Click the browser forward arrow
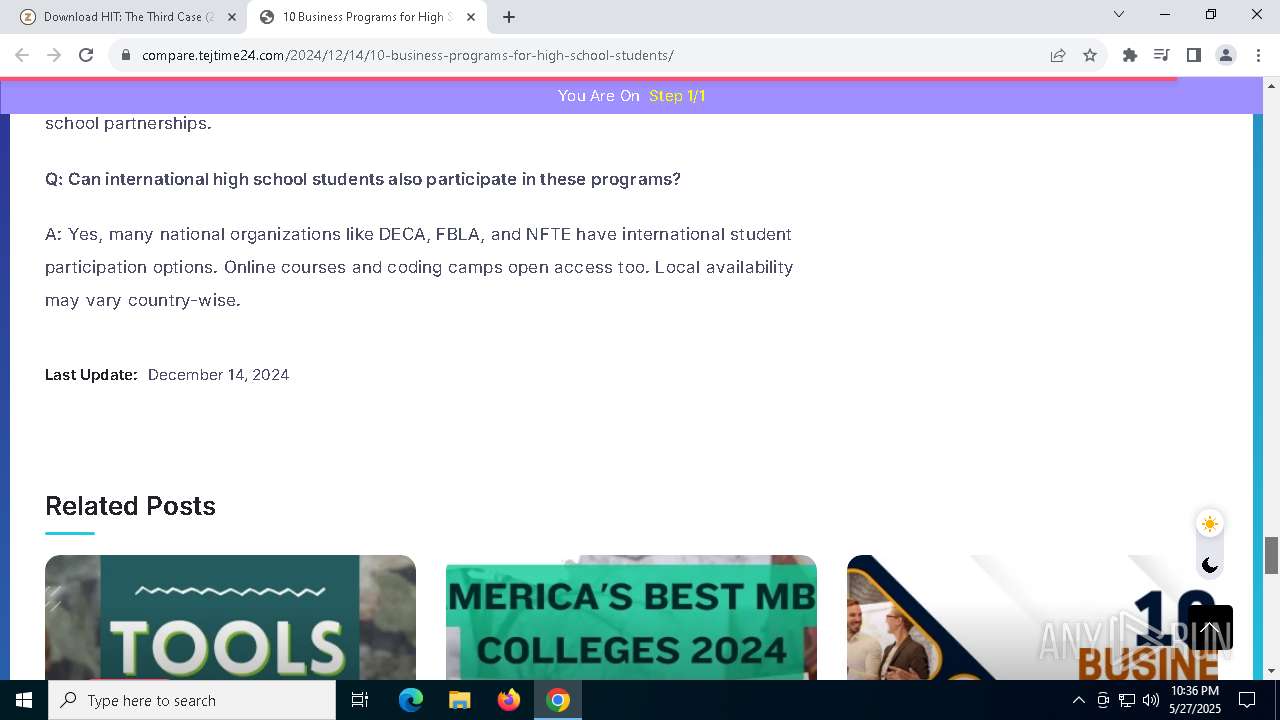The width and height of the screenshot is (1280, 720). point(54,55)
